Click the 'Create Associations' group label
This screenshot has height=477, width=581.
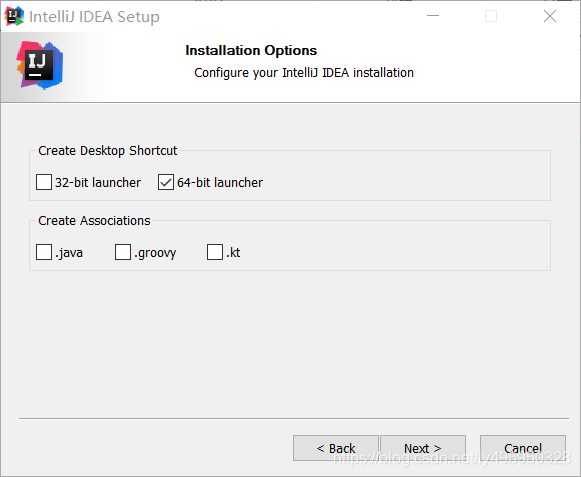coord(94,221)
